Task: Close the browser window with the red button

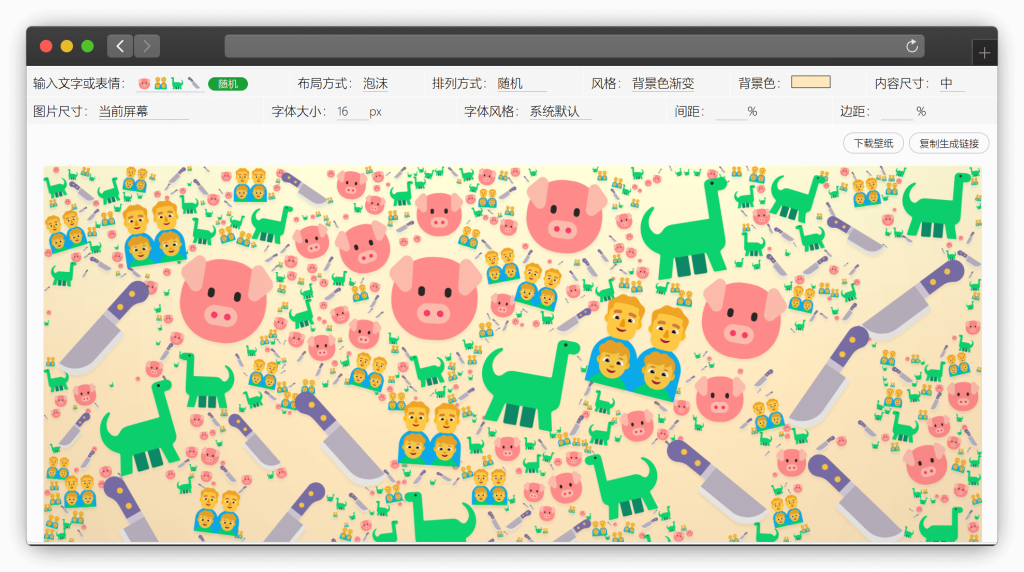Action: tap(46, 46)
